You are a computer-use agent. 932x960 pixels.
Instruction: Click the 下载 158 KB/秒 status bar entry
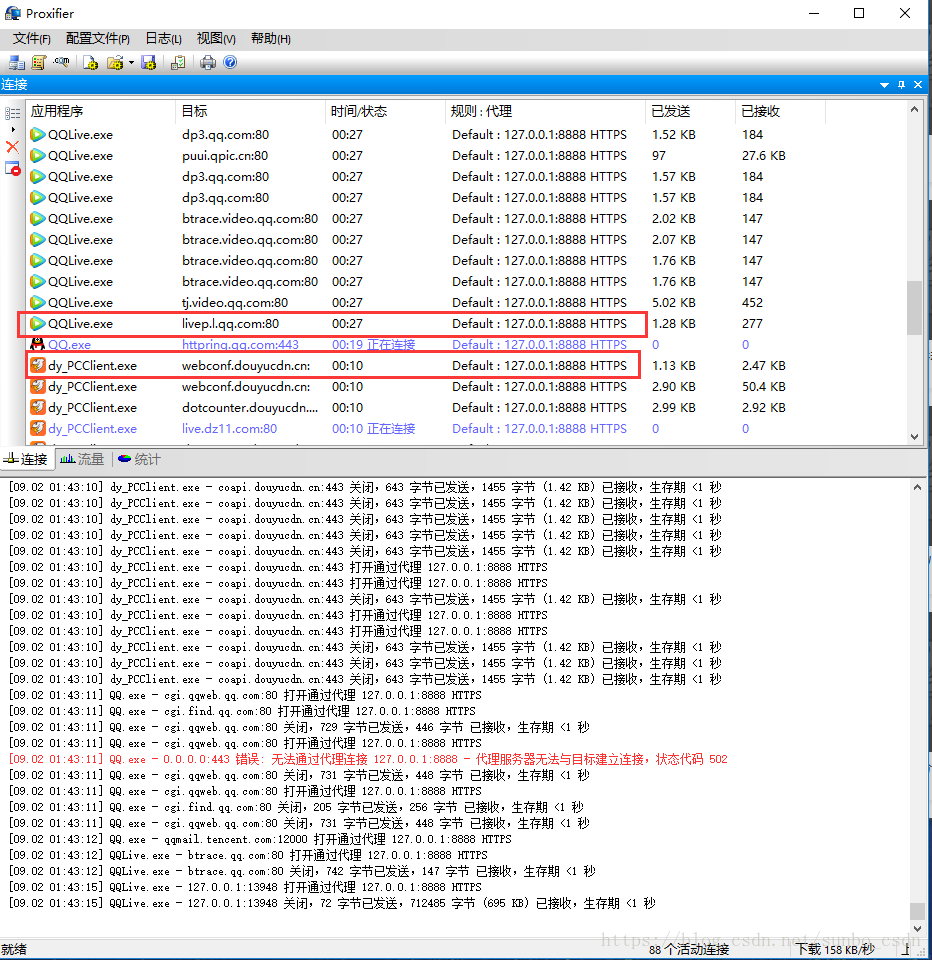(835, 950)
